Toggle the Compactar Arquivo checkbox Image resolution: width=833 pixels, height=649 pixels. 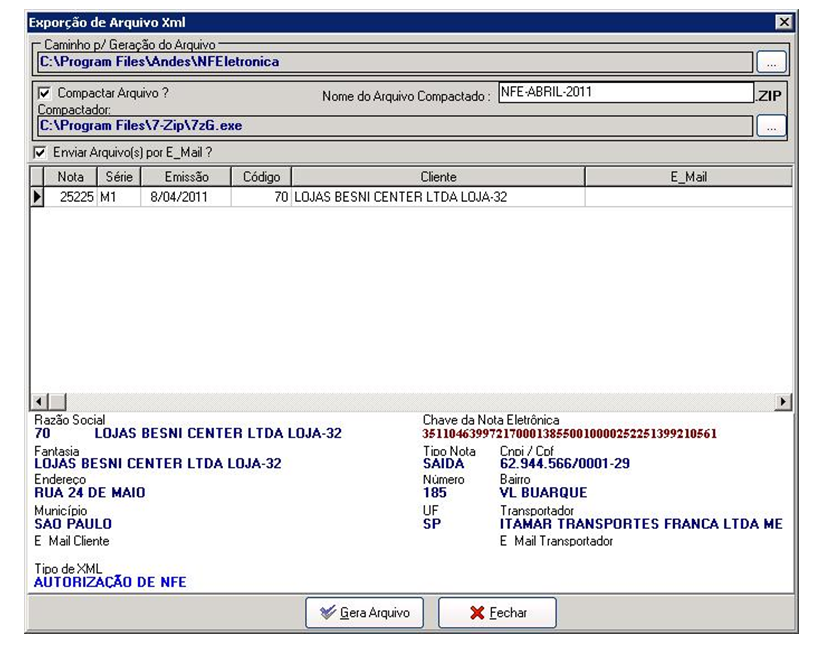(x=45, y=93)
